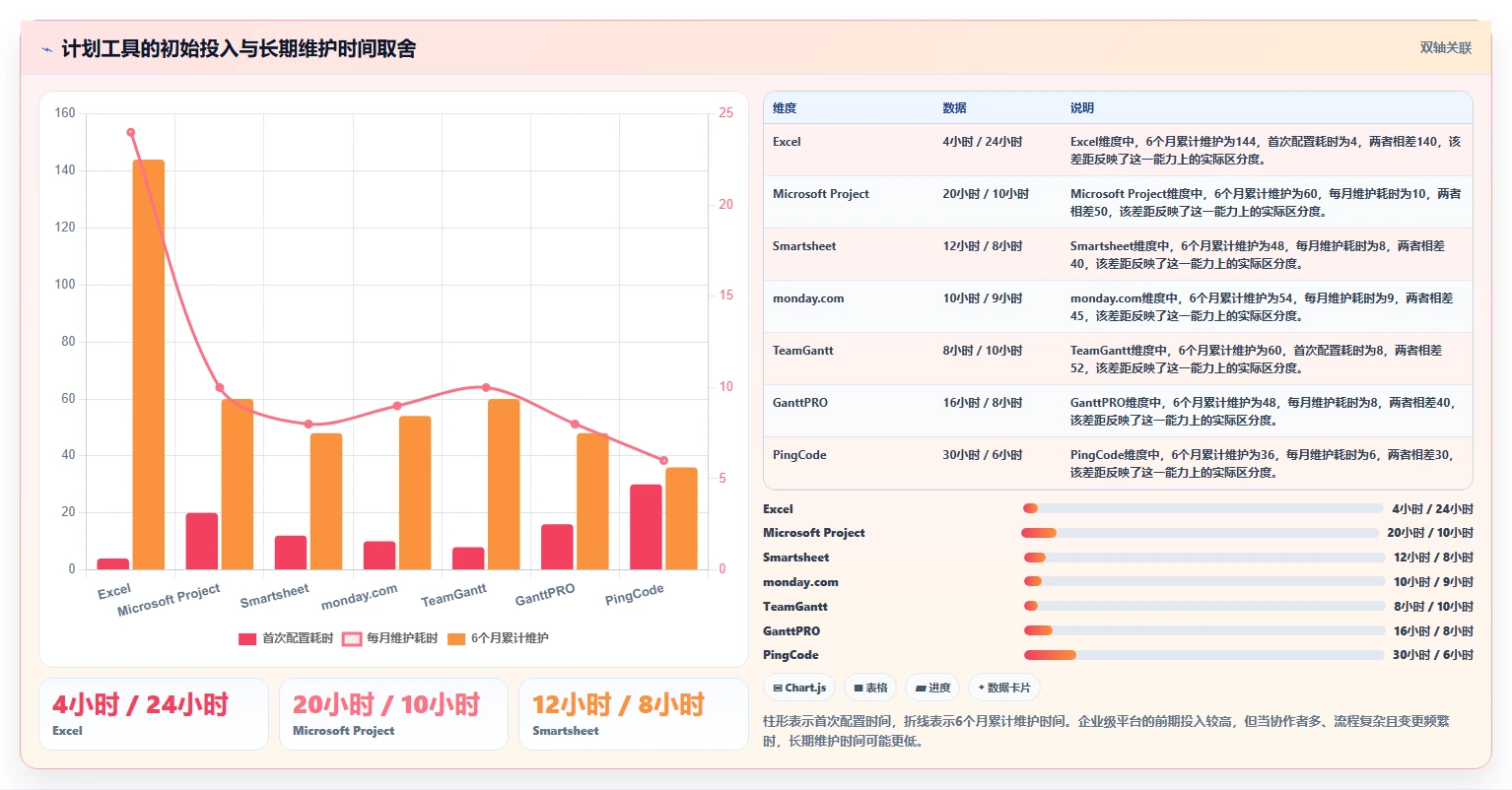
Task: Click the 数据 column header
Action: click(x=954, y=108)
